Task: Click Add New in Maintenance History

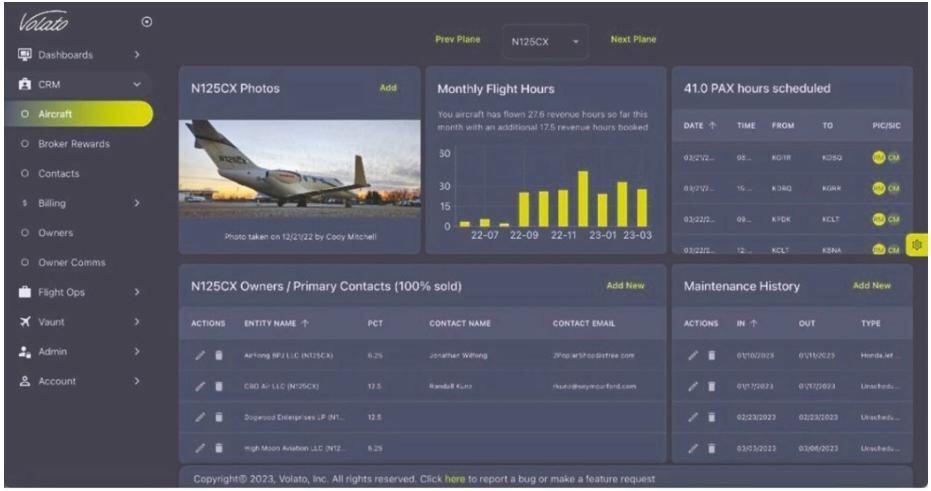Action: [871, 286]
